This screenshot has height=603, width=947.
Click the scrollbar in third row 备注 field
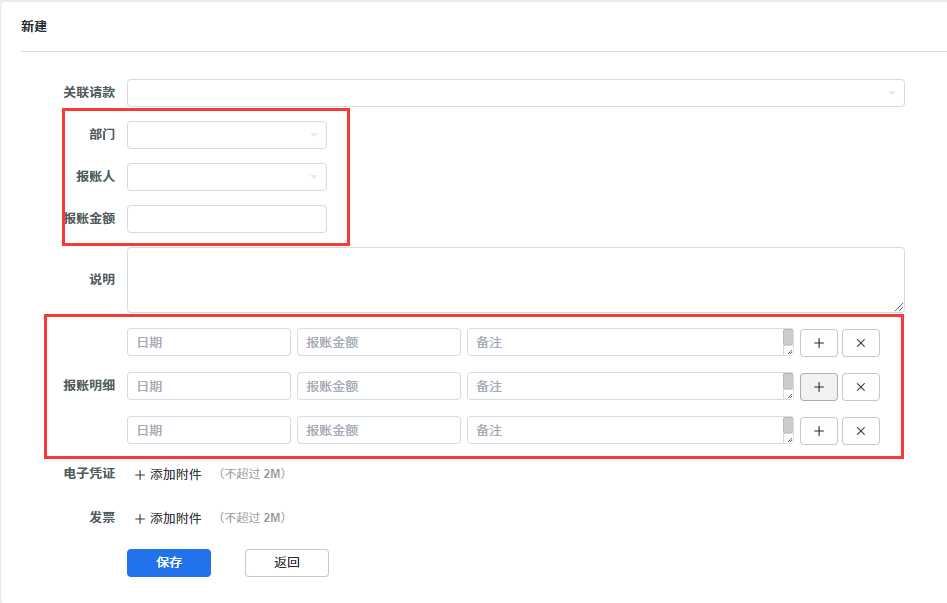pyautogui.click(x=788, y=425)
